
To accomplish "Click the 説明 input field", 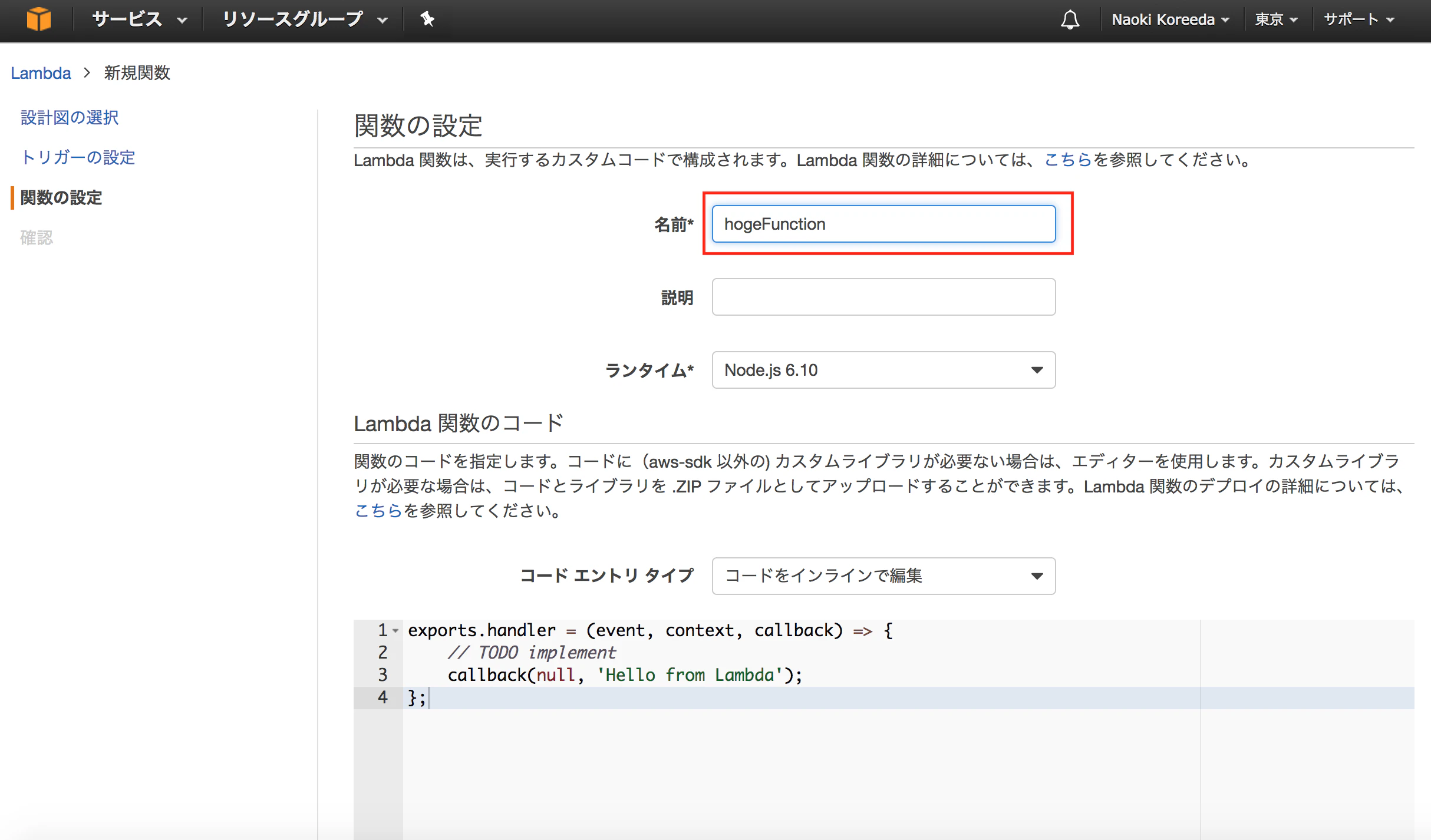I will [x=883, y=297].
